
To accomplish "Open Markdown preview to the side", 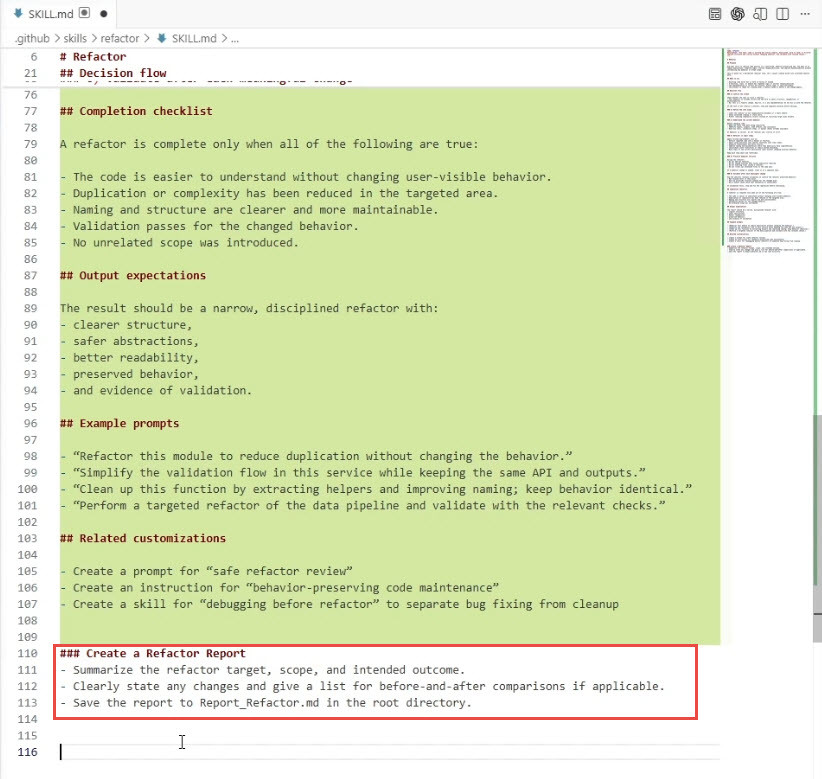I will click(x=760, y=14).
